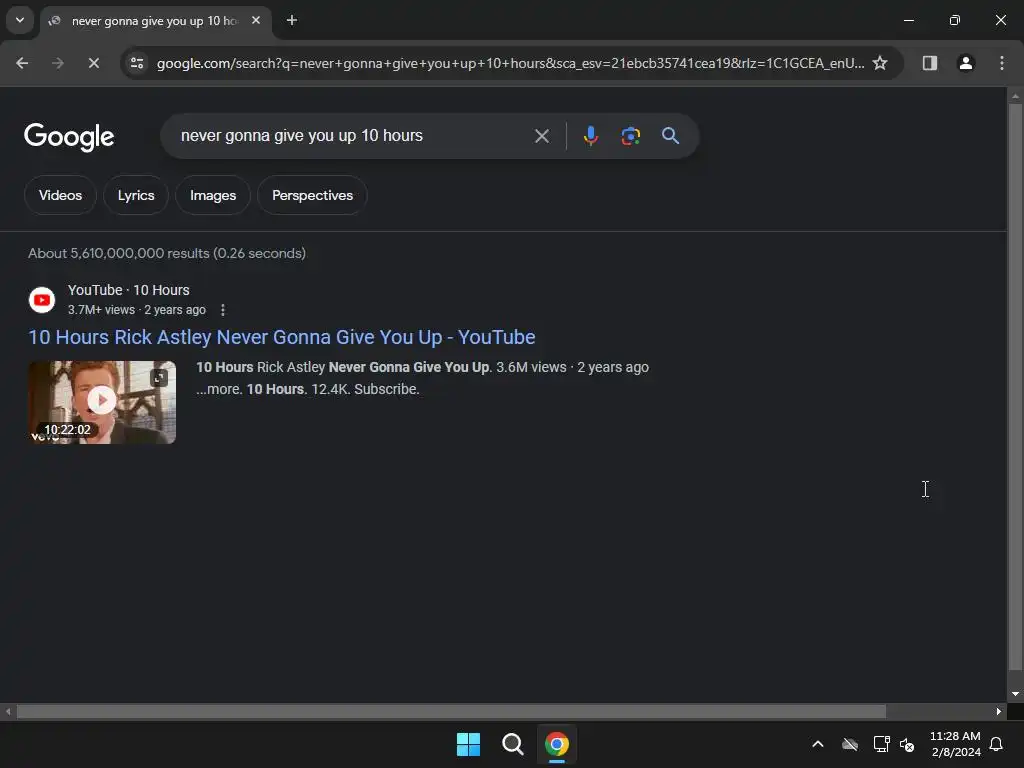The height and width of the screenshot is (768, 1024).
Task: Open the 'About this result' three-dot menu
Action: click(223, 310)
